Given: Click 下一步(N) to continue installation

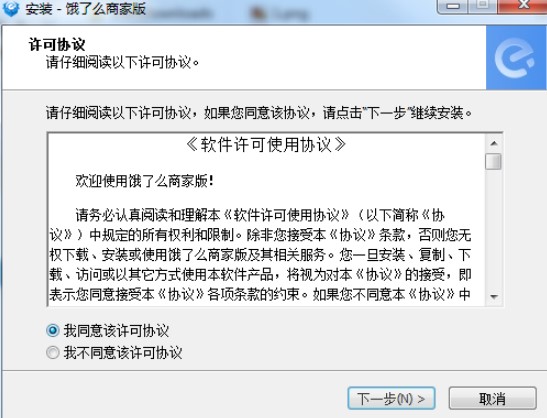Looking at the screenshot, I should pyautogui.click(x=391, y=398).
